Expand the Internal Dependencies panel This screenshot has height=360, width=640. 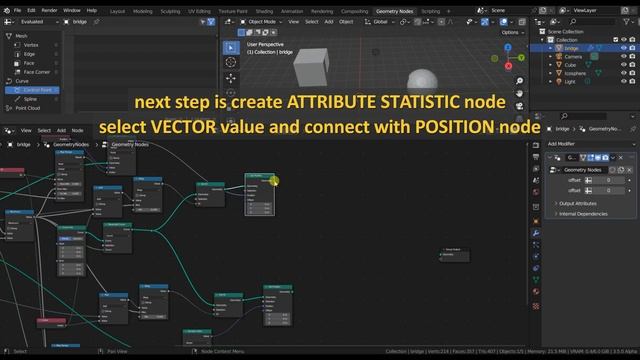(582, 214)
